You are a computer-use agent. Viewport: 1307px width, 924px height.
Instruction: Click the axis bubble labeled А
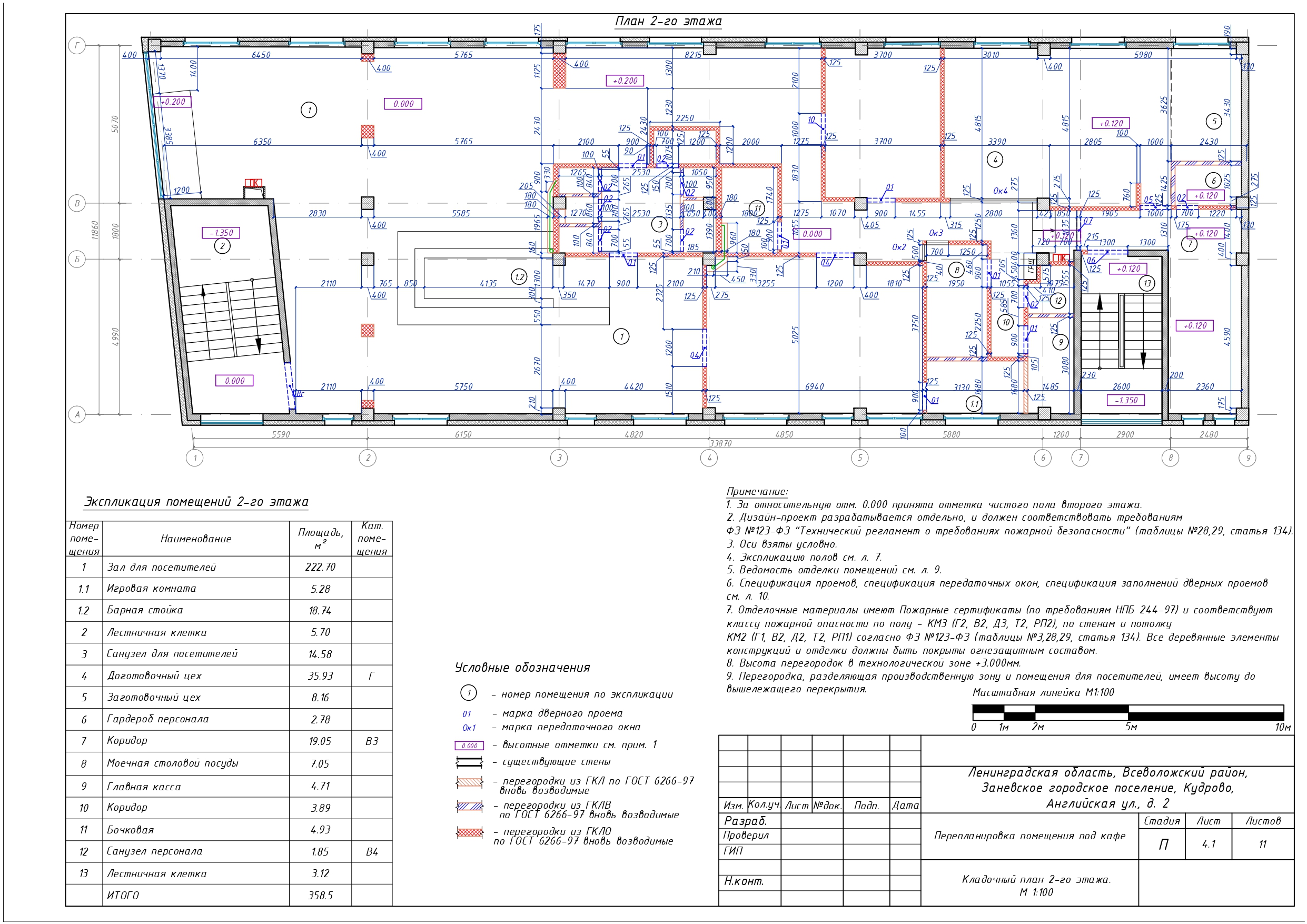click(77, 414)
